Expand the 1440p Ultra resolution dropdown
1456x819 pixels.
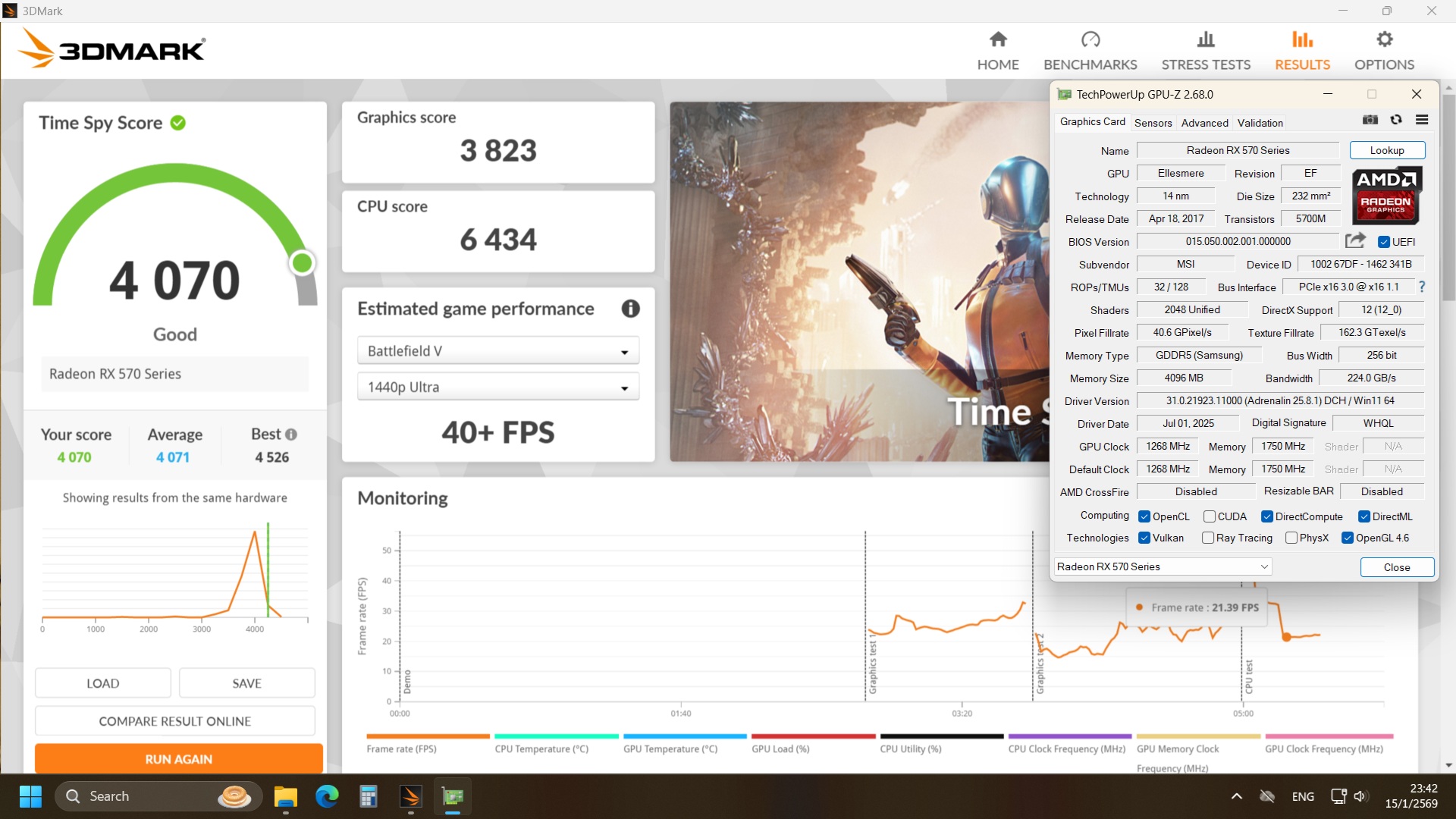[497, 387]
